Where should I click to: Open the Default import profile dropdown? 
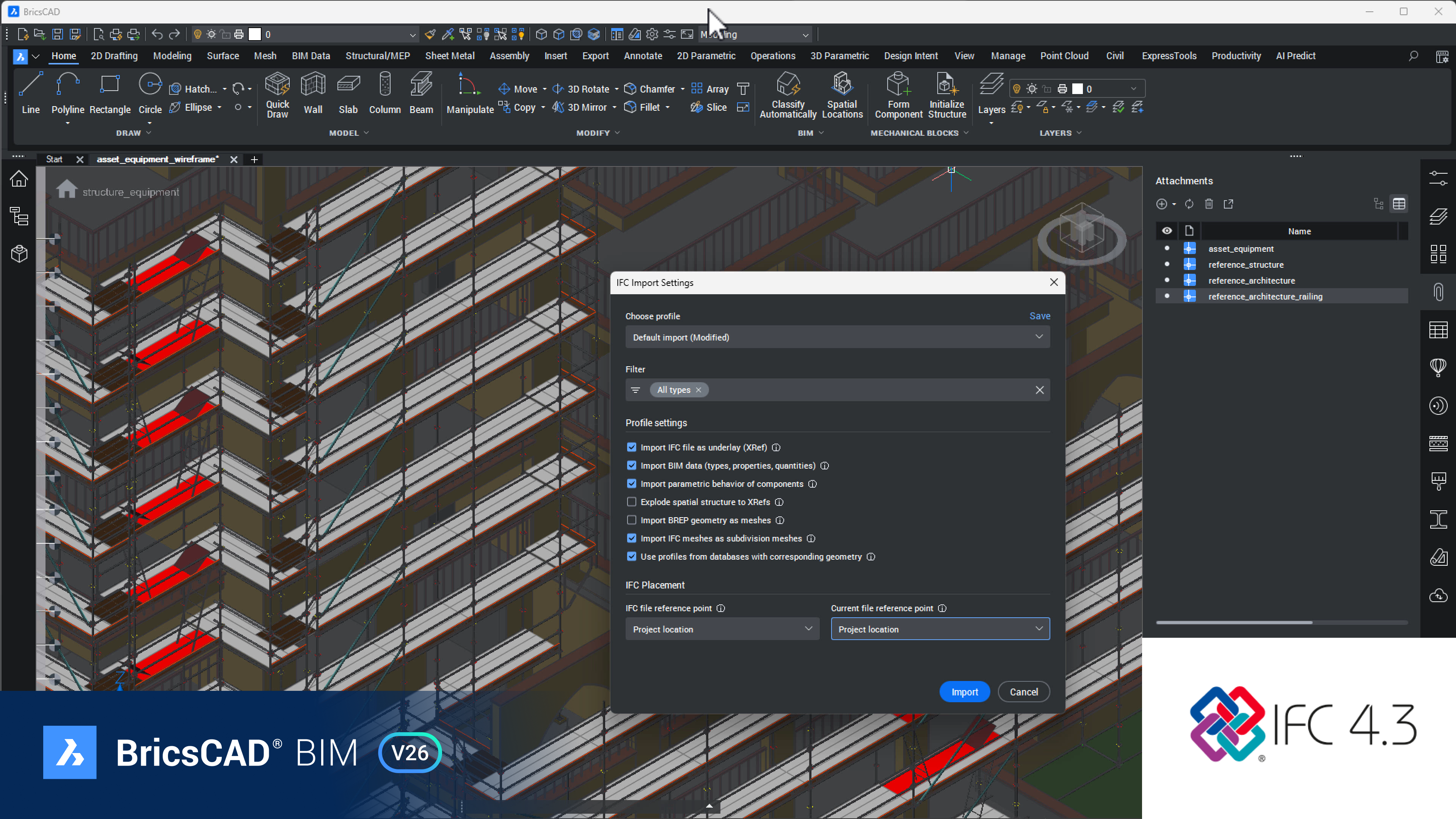coord(837,337)
